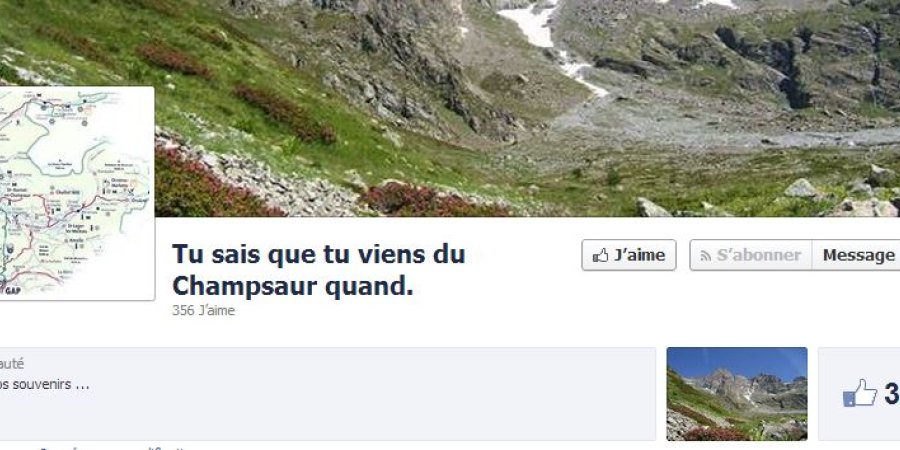Click the large blue thumbs-up likes icon
The image size is (900, 450).
[x=860, y=393]
